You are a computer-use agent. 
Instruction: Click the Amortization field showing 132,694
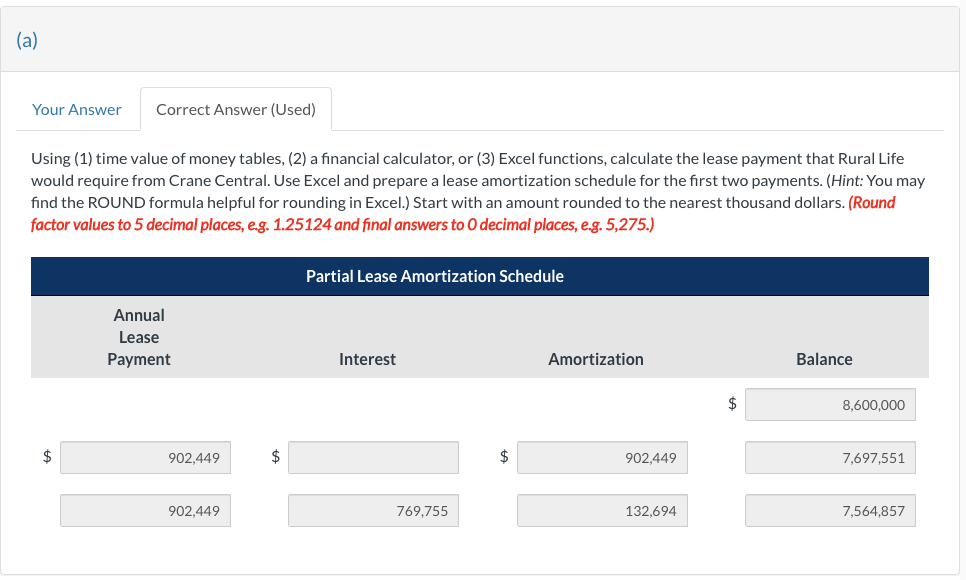(601, 510)
